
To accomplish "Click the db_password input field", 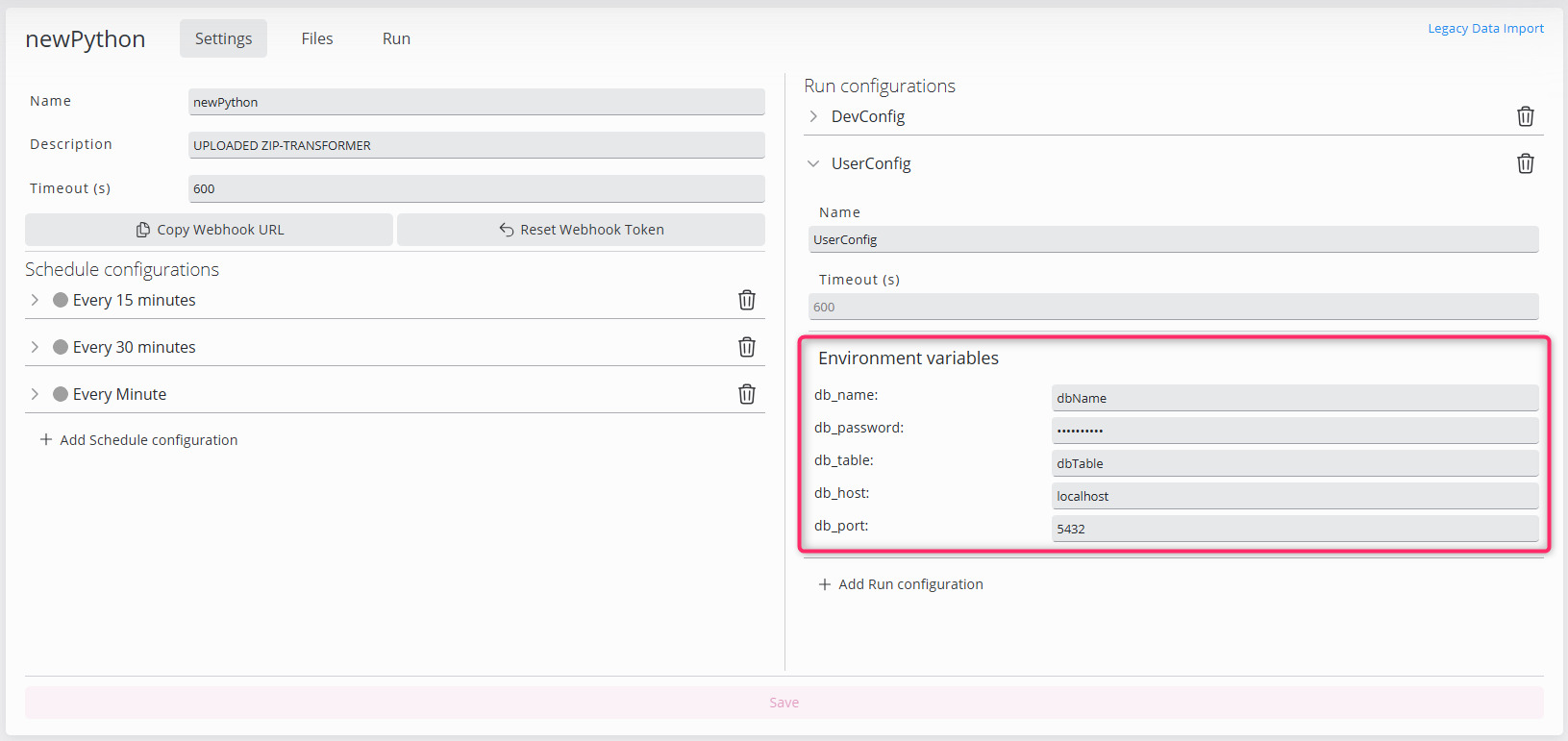I will 1294,431.
